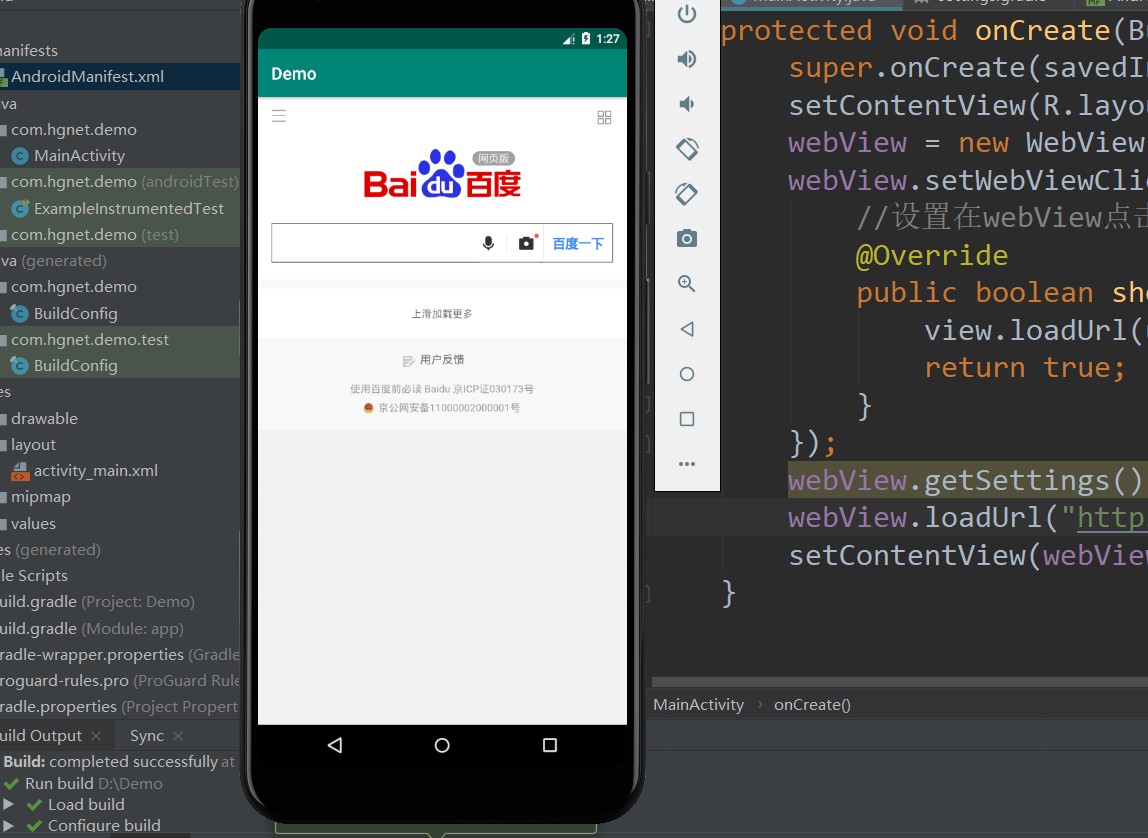Click the MainActivity class icon in project tree
Screen dimensions: 1148x838
pyautogui.click(x=20, y=156)
